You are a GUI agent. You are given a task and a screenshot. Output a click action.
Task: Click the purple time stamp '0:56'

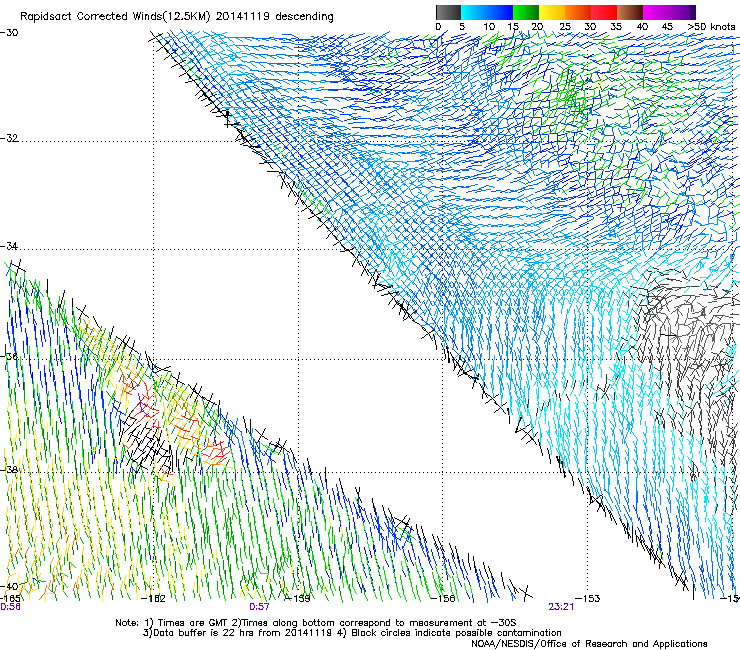(10, 607)
